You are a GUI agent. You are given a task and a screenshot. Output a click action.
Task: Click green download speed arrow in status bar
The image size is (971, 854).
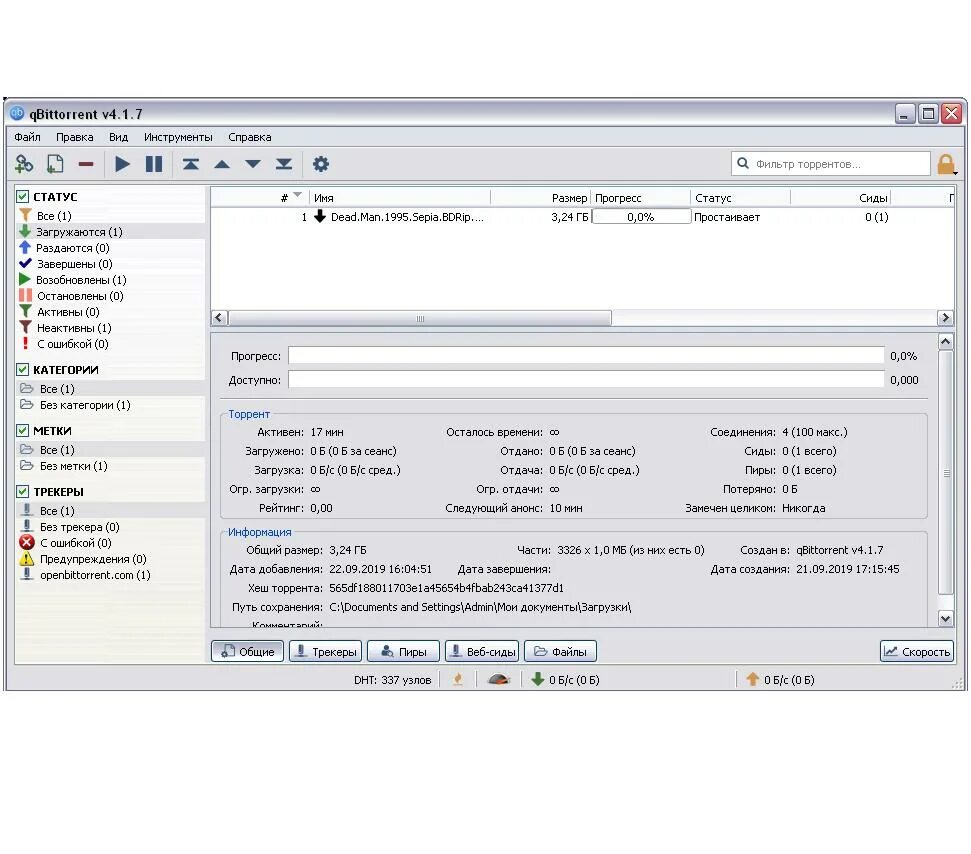click(538, 679)
